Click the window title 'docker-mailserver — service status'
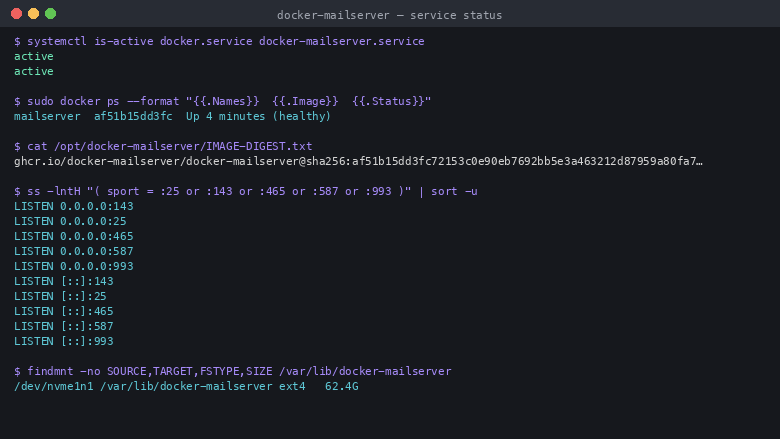The height and width of the screenshot is (439, 780). click(390, 15)
